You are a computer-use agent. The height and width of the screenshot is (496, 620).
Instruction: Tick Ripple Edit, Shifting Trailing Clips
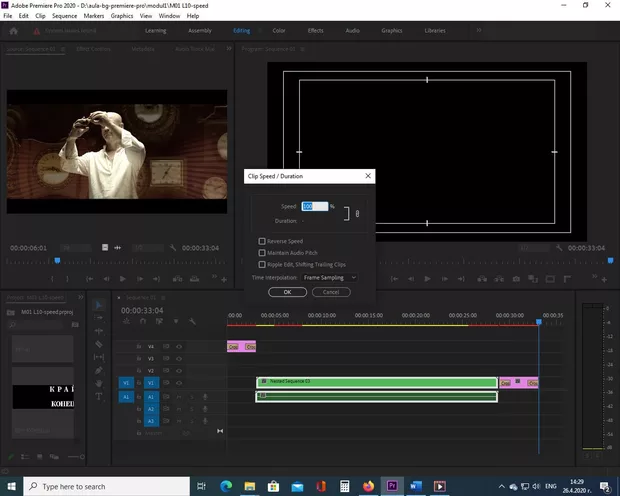coord(262,265)
